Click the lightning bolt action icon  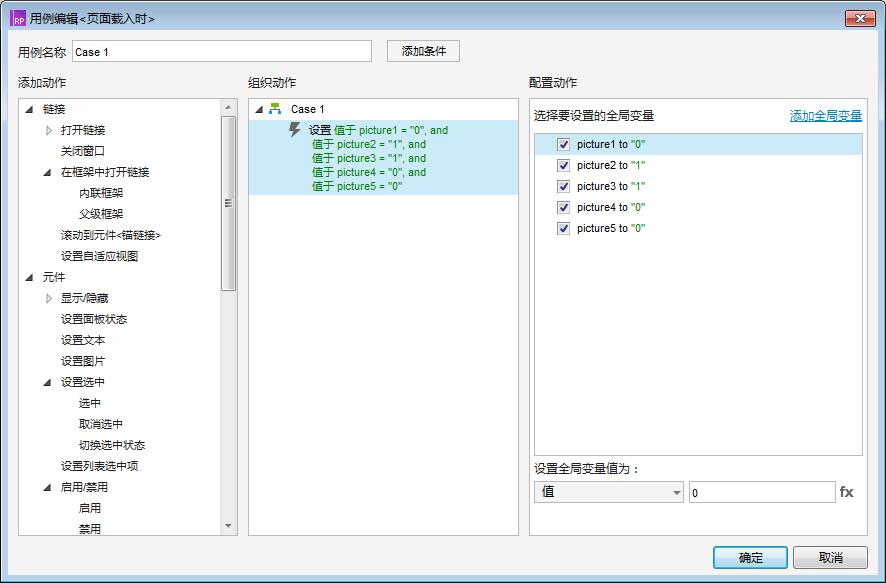coord(294,129)
